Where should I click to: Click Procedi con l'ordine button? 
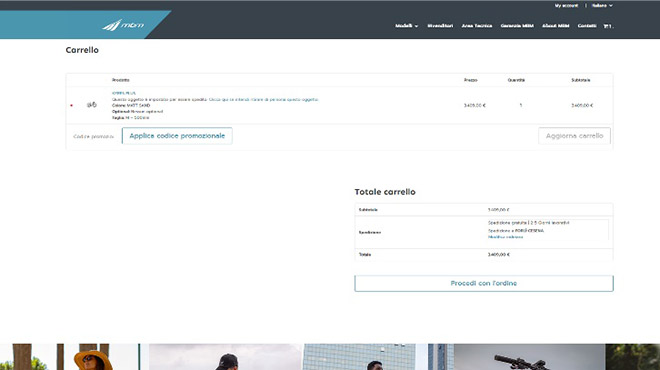(484, 283)
